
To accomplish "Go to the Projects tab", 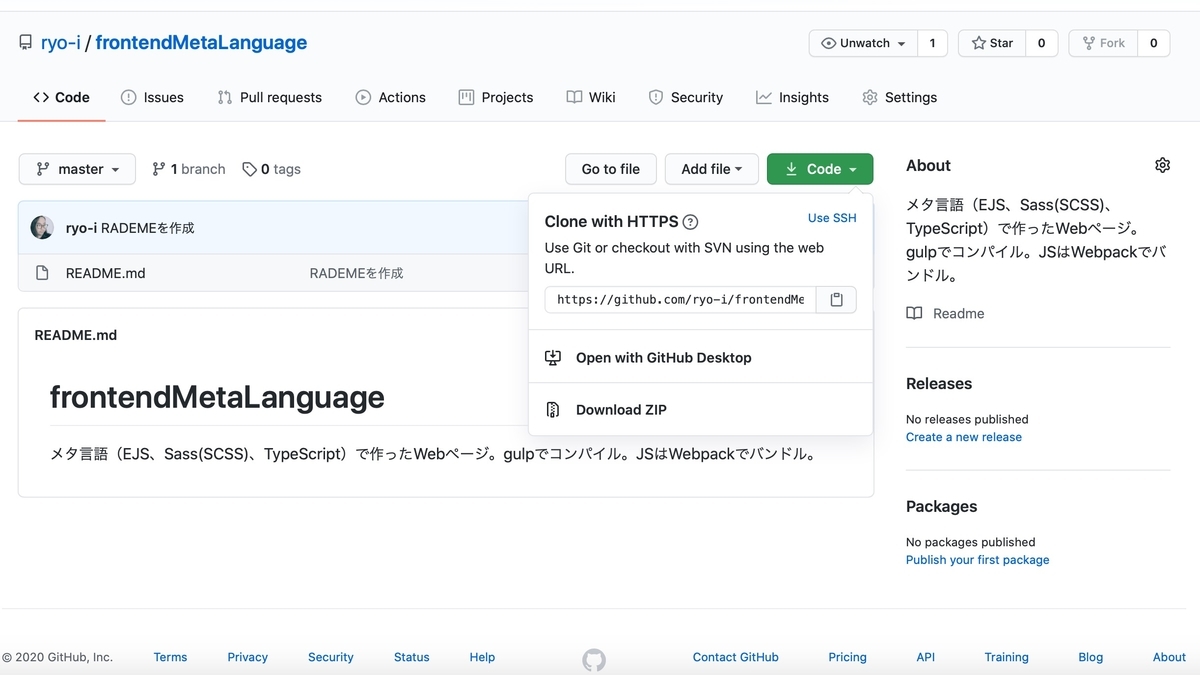I will (495, 97).
